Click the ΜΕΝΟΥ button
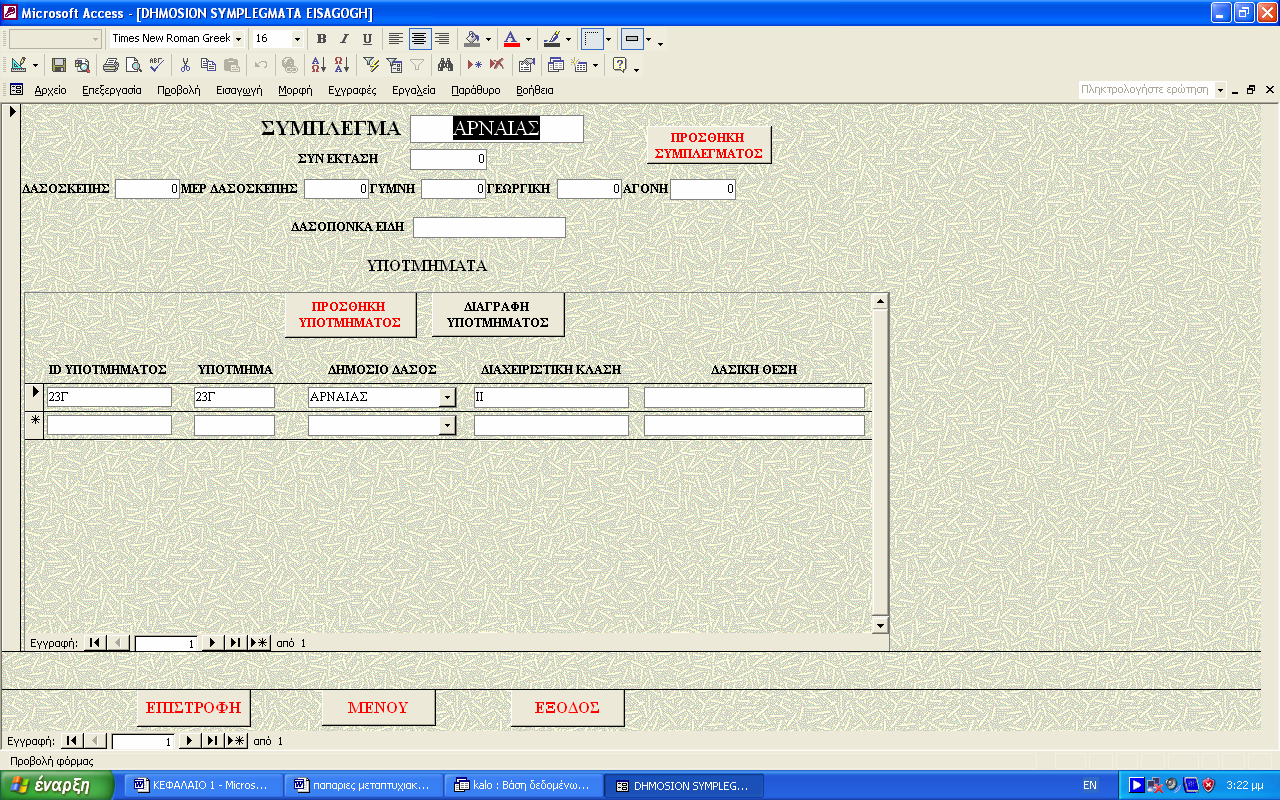 point(378,707)
